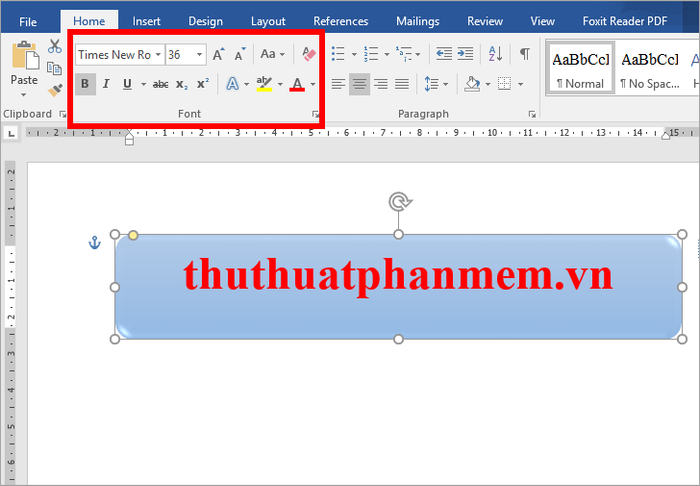The image size is (700, 486).
Task: Show paragraph marks with pilcrow icon
Action: click(x=525, y=54)
